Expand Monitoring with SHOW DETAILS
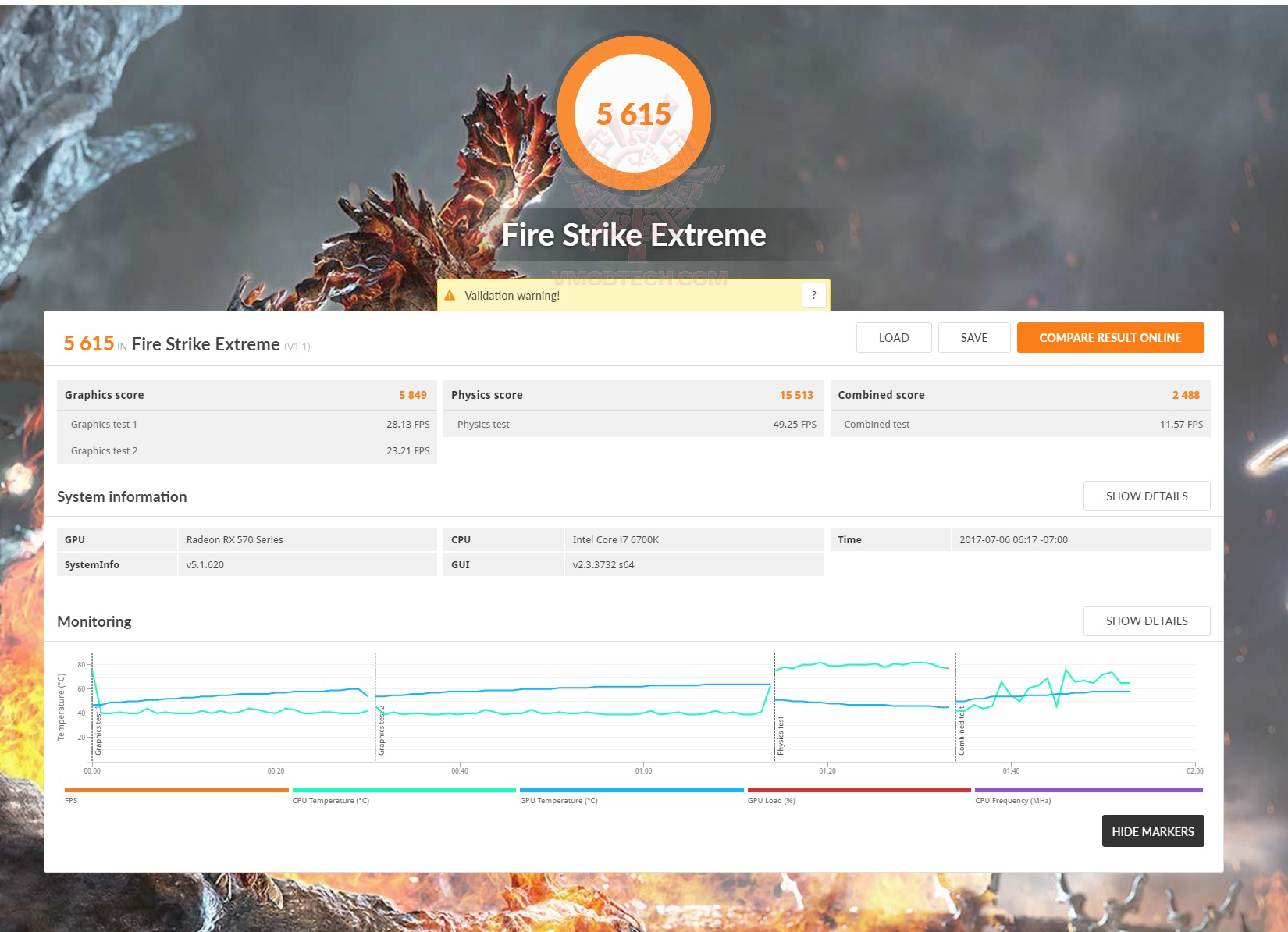The height and width of the screenshot is (932, 1288). (x=1146, y=621)
